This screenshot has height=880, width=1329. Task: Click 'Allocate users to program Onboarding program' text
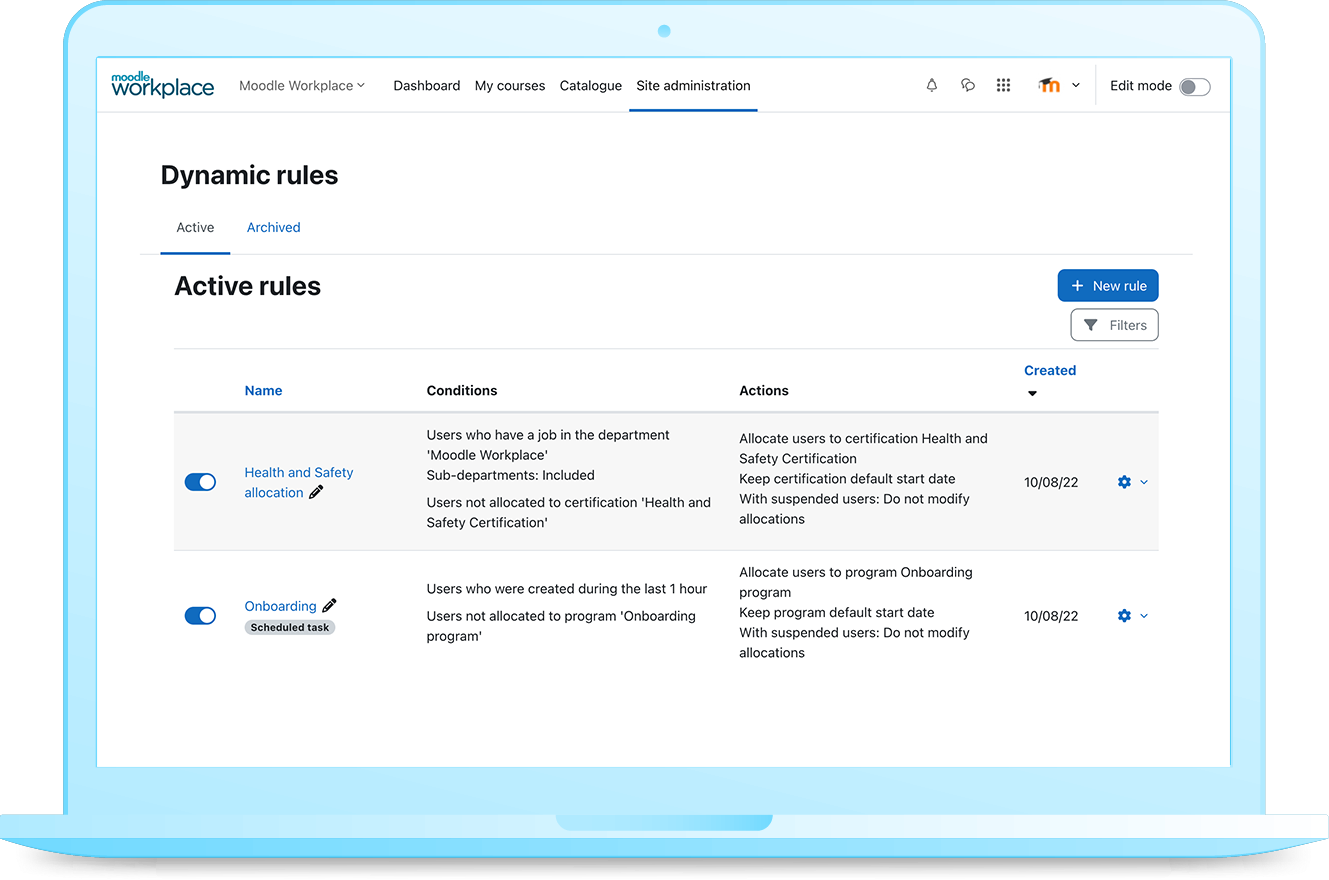pyautogui.click(x=856, y=583)
